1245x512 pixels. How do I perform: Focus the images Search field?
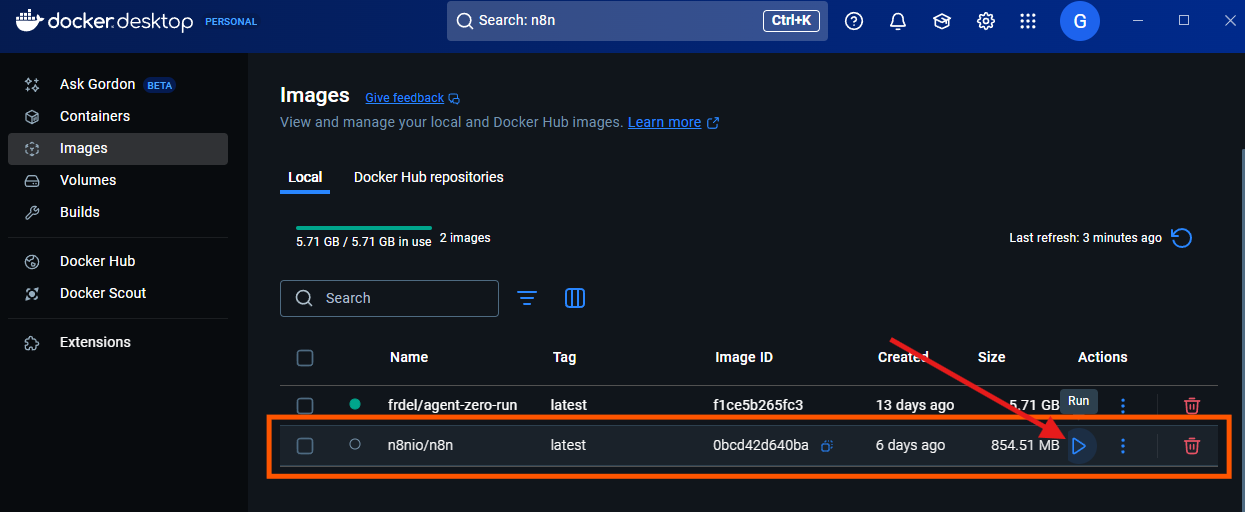click(389, 298)
